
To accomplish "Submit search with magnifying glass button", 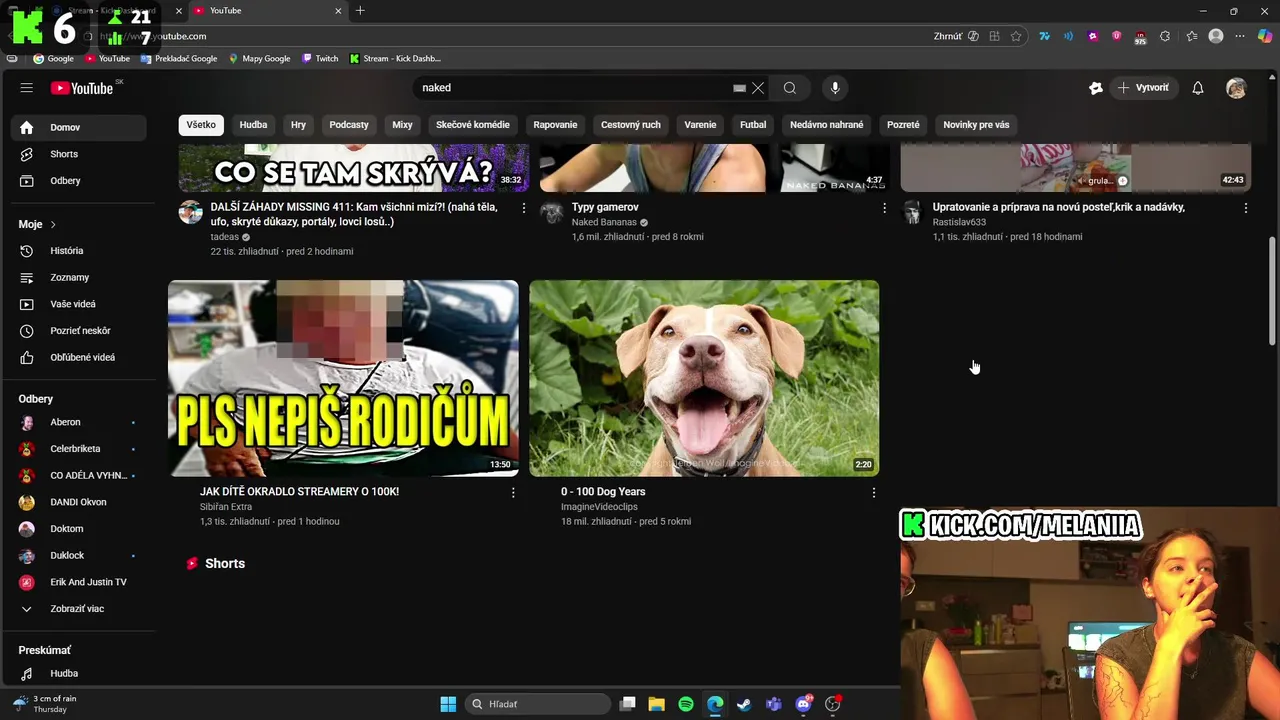I will (x=790, y=88).
